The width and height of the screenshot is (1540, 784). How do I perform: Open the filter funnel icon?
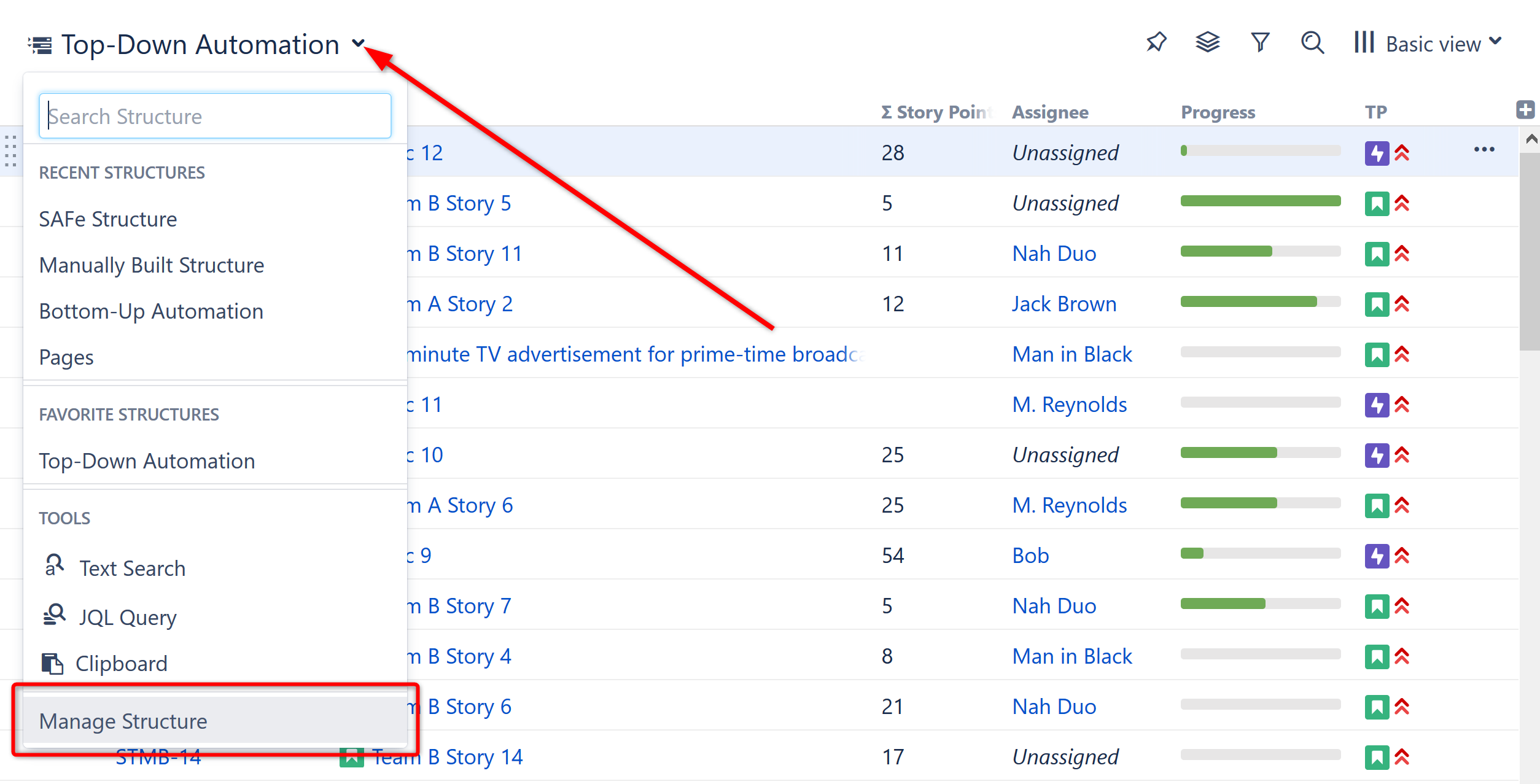click(1260, 42)
